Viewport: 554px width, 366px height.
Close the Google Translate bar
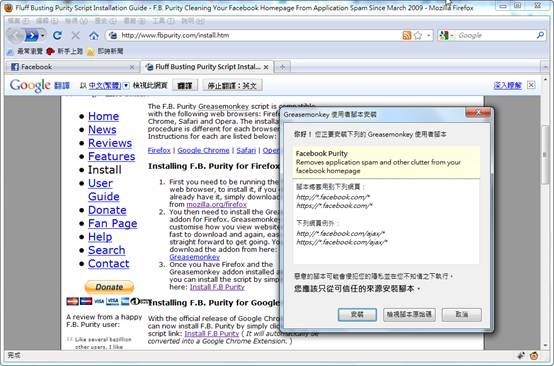pos(531,85)
